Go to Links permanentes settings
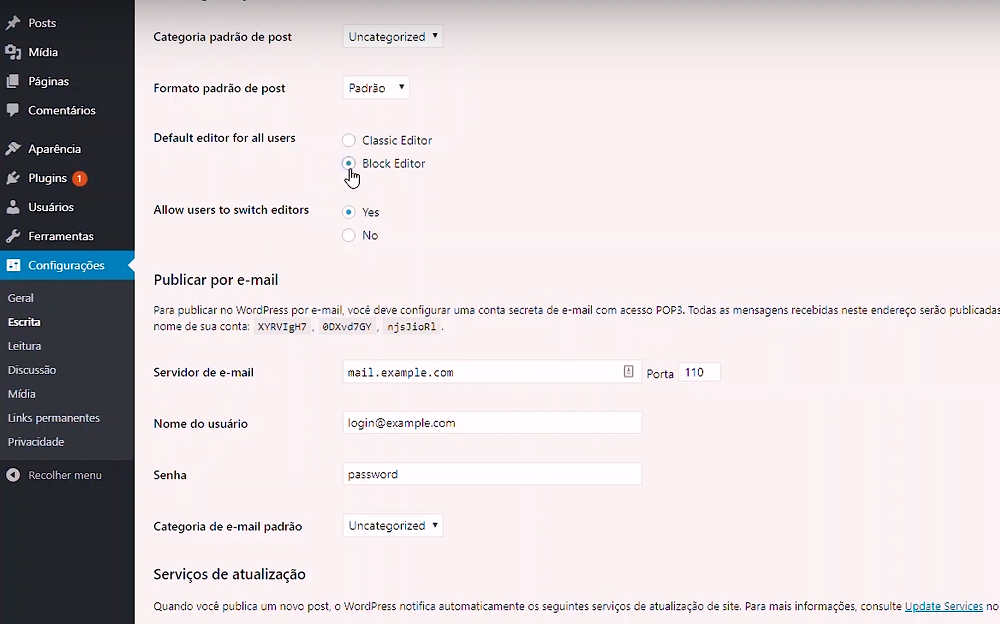This screenshot has width=1000, height=624. [54, 418]
